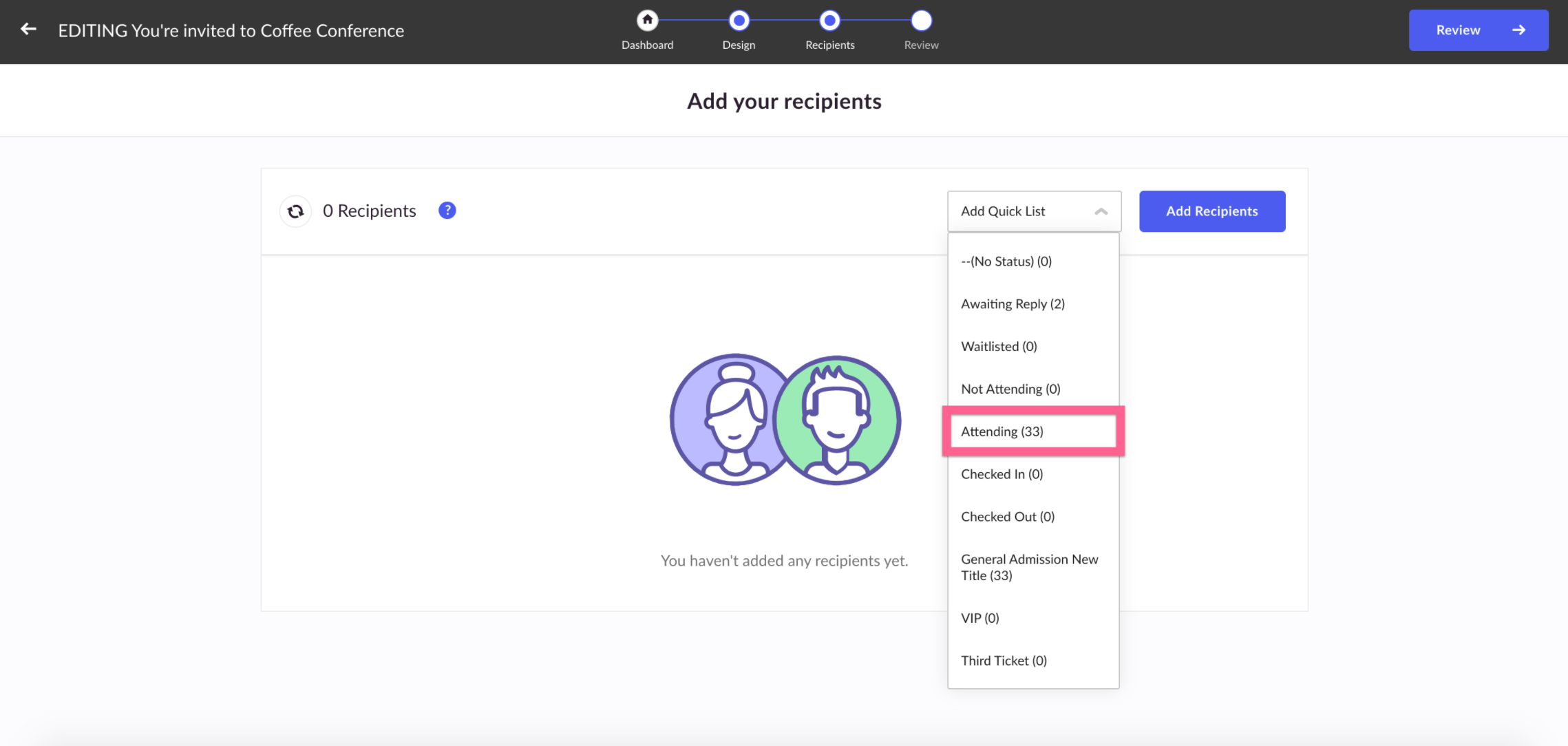Click the Recipients step label
This screenshot has height=746, width=1568.
pos(829,45)
